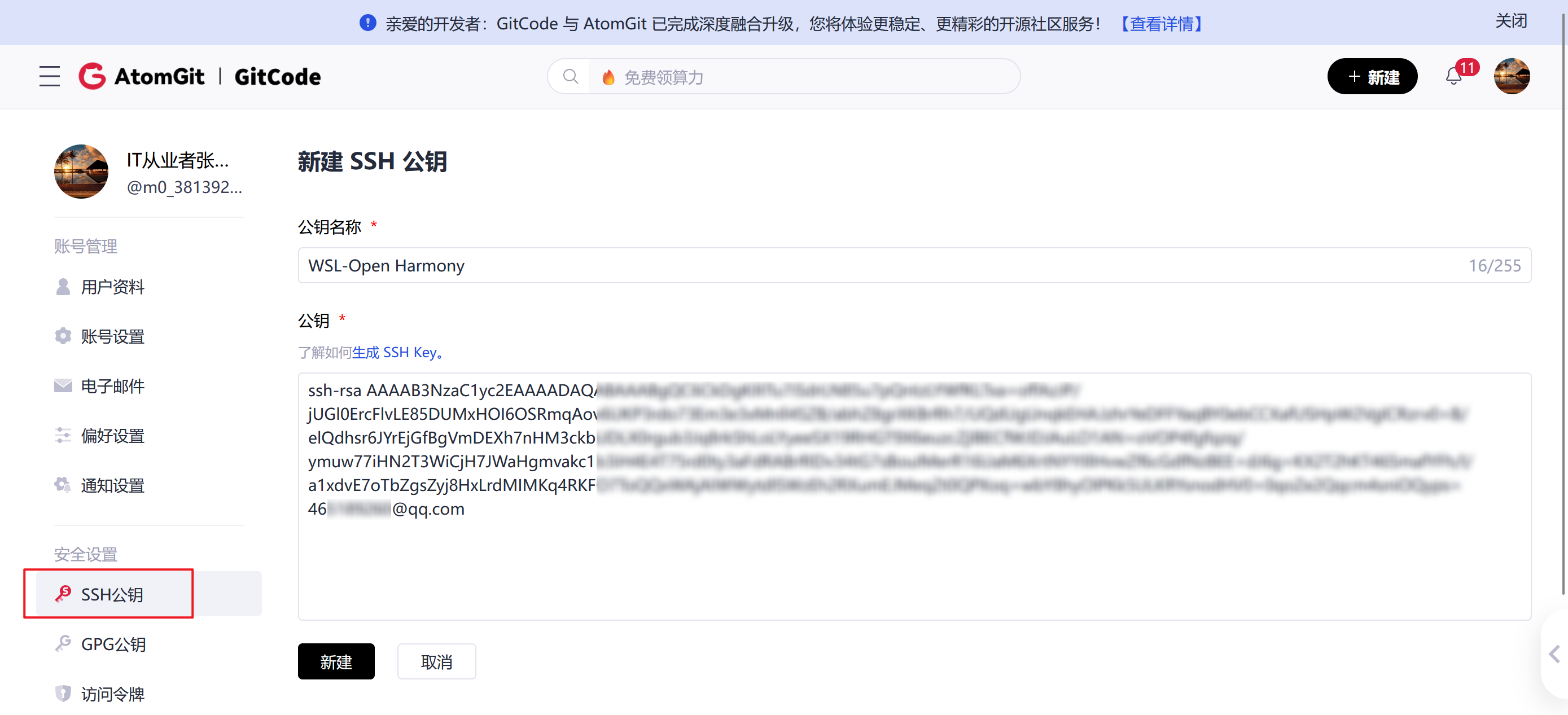Select SSH公钥 sidebar item
The image size is (1568, 715).
(113, 594)
